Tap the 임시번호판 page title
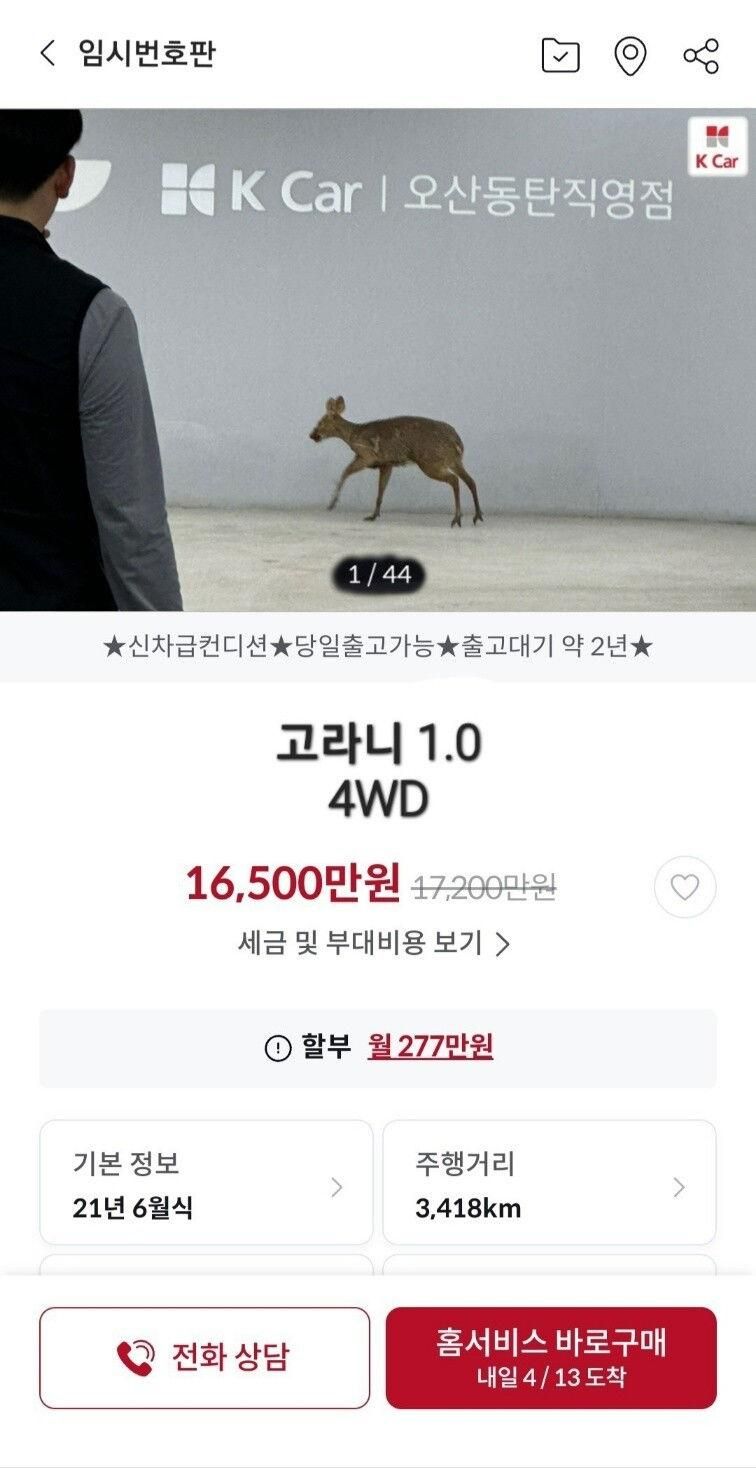Viewport: 756px width, 1468px height. tap(146, 53)
